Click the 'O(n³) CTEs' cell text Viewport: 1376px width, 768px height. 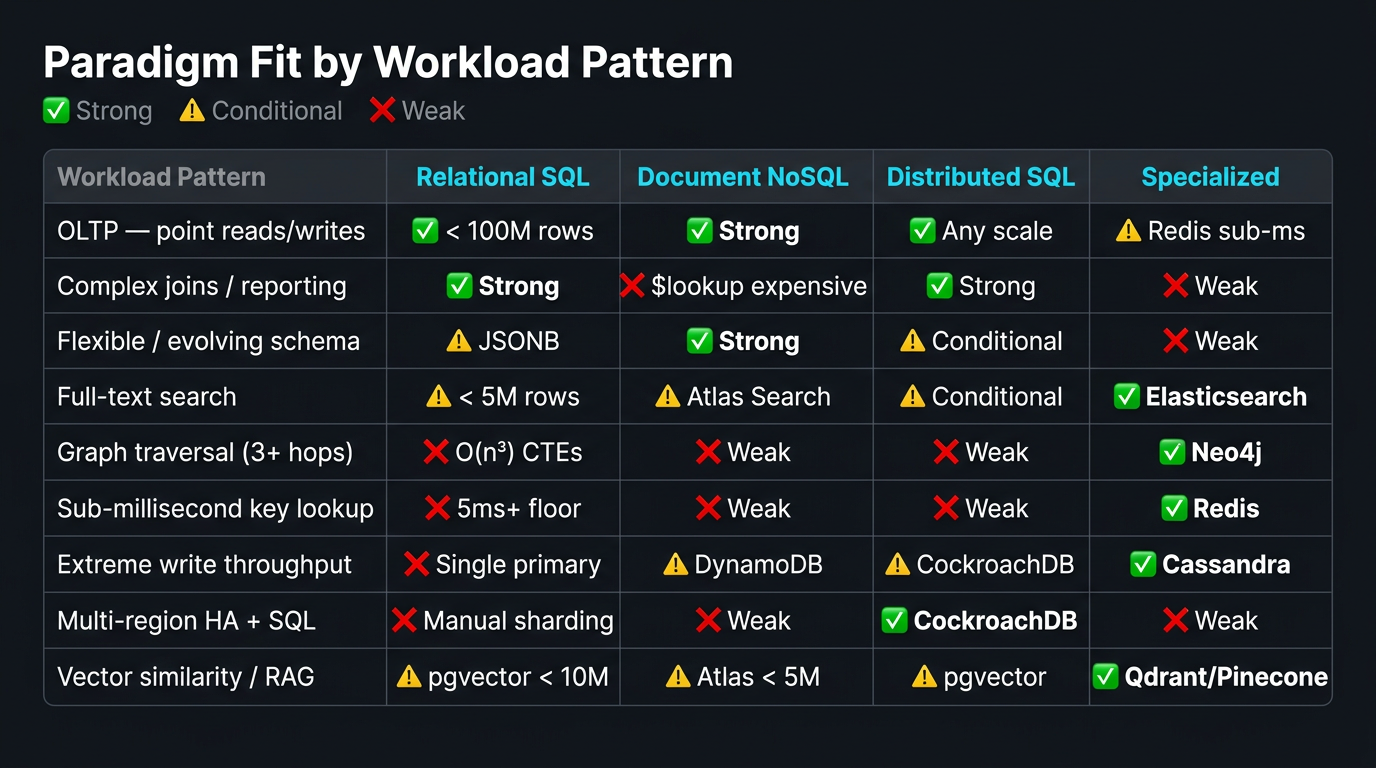point(518,452)
